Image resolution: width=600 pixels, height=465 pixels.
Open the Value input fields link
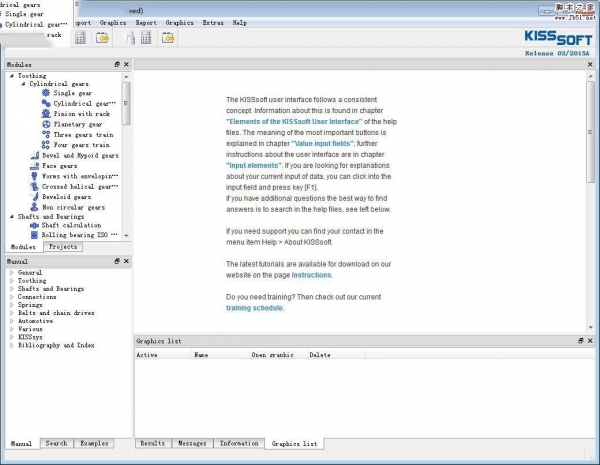[x=323, y=144]
